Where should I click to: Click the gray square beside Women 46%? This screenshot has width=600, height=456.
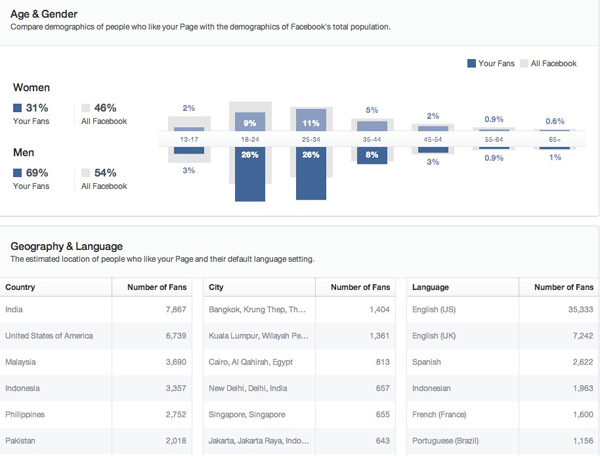86,108
